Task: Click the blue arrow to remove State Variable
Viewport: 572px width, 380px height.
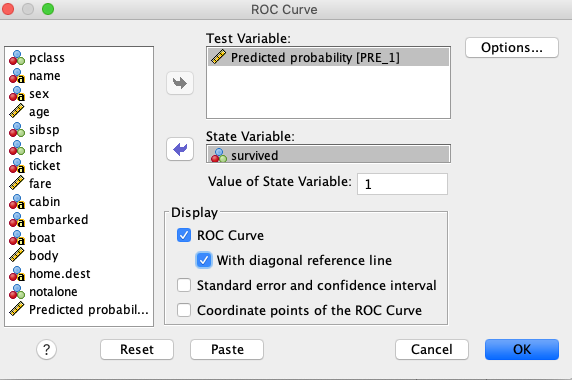Action: pyautogui.click(x=180, y=149)
